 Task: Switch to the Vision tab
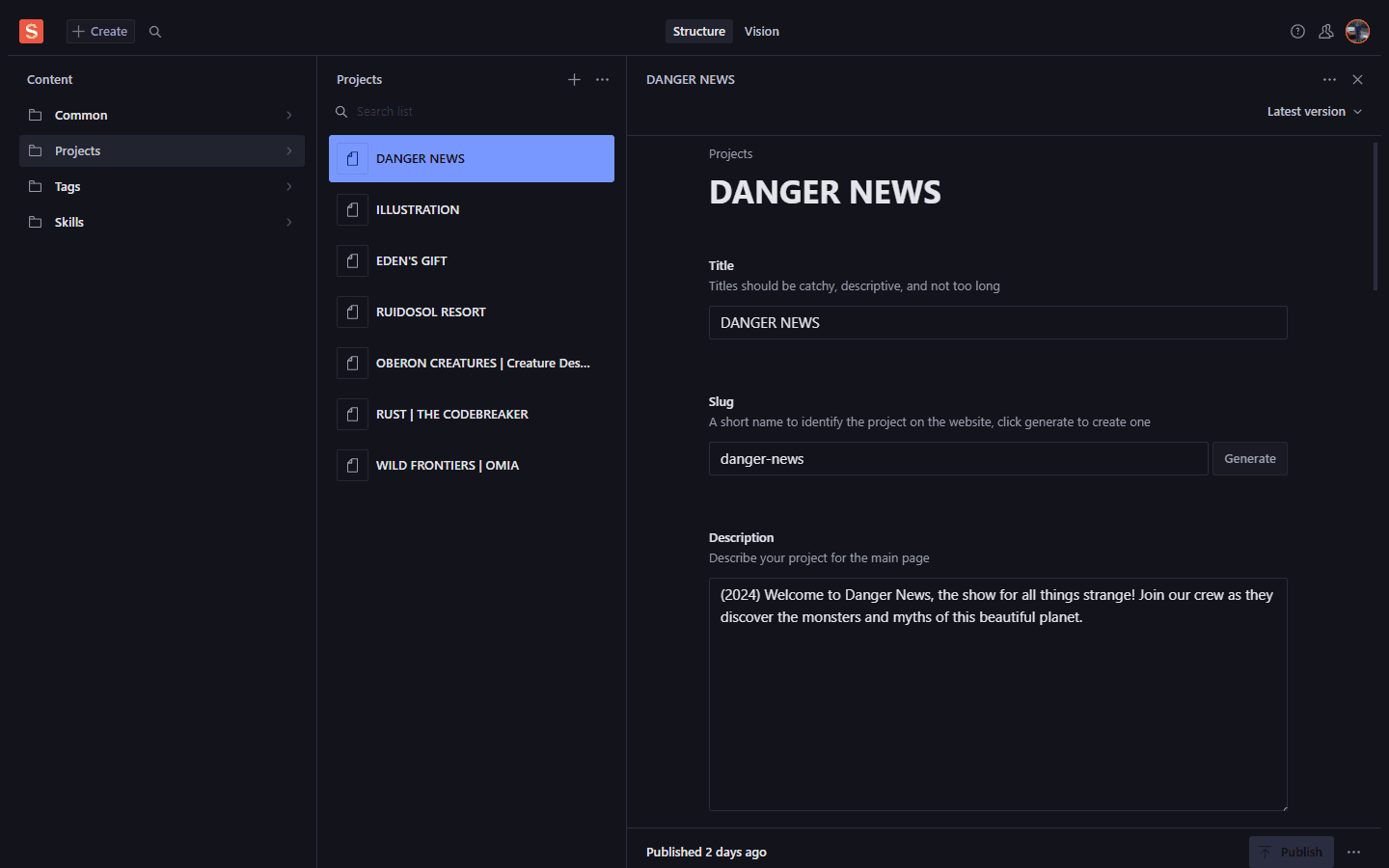(x=761, y=32)
